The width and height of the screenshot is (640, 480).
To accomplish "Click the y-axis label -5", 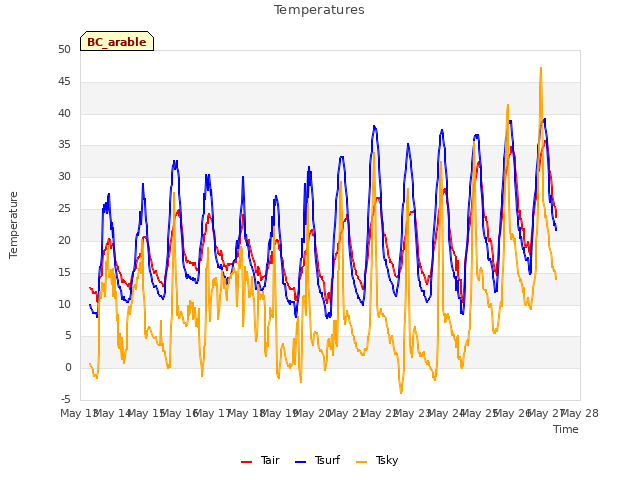I will pos(66,399).
